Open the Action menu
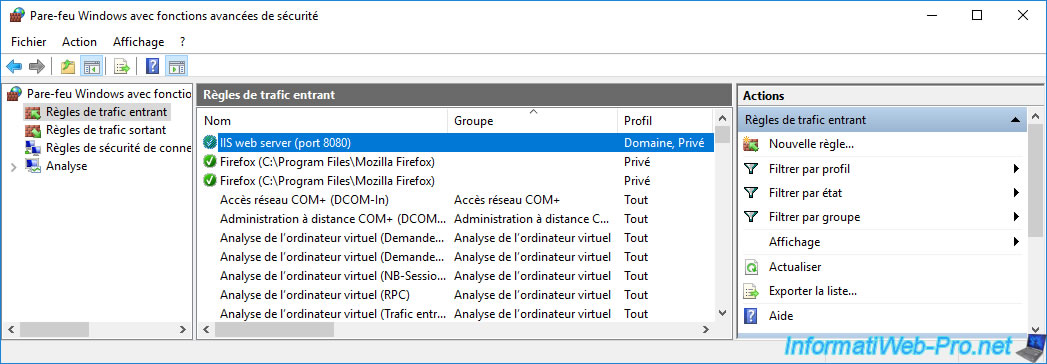The height and width of the screenshot is (364, 1047). (79, 41)
